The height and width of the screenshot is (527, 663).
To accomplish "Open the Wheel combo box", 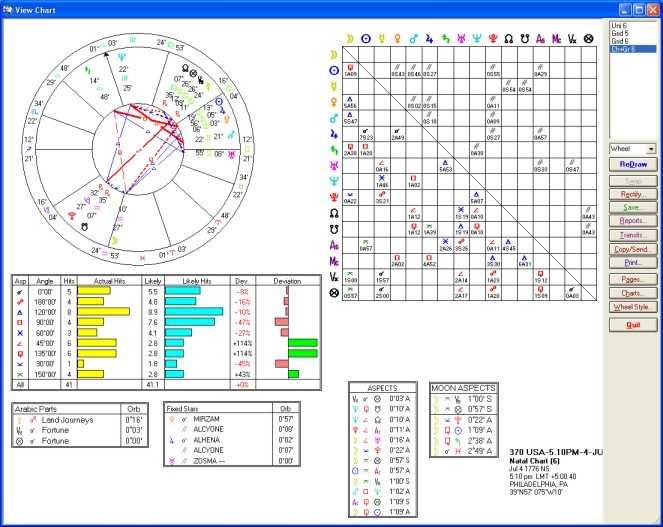I will (x=633, y=149).
